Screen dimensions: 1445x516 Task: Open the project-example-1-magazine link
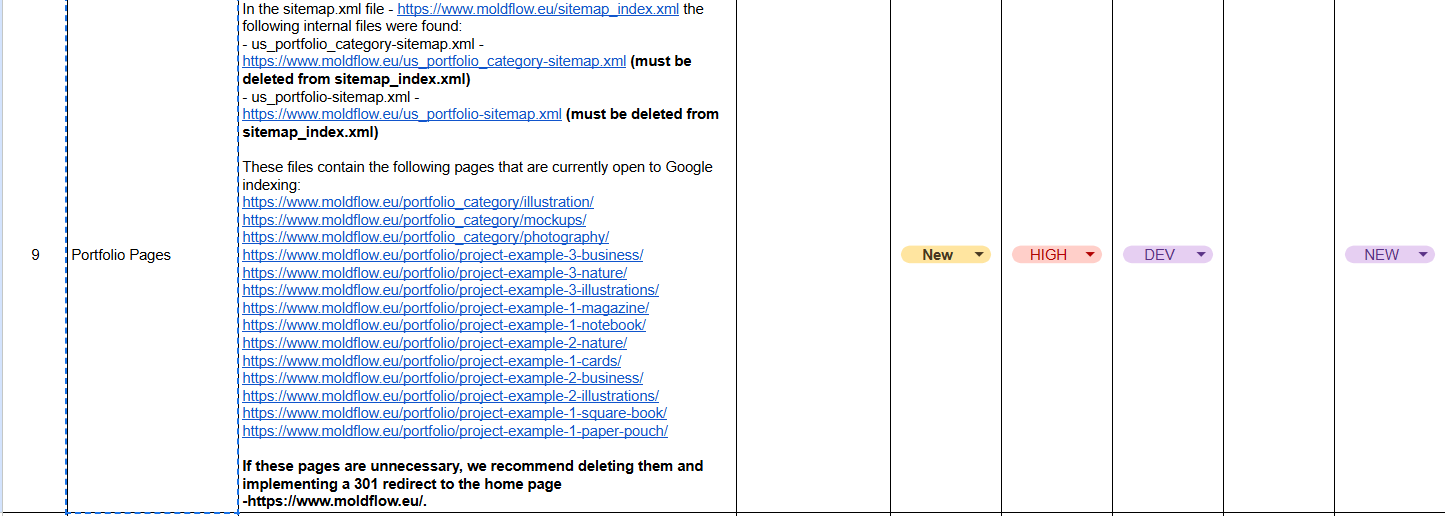445,308
